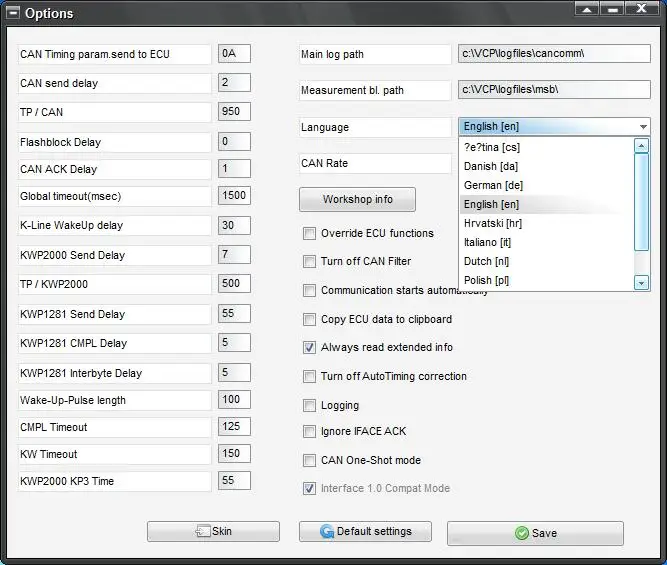Enable CAN One-Shot mode
The image size is (667, 565).
309,460
